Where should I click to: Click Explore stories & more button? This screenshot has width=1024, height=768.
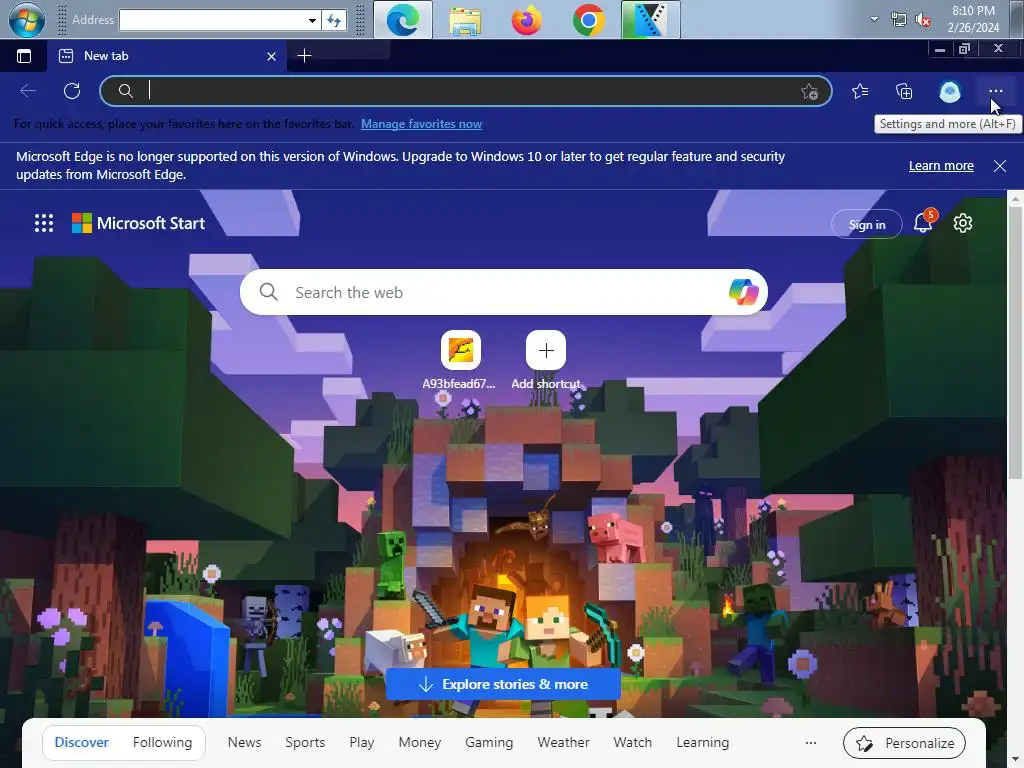[x=503, y=684]
